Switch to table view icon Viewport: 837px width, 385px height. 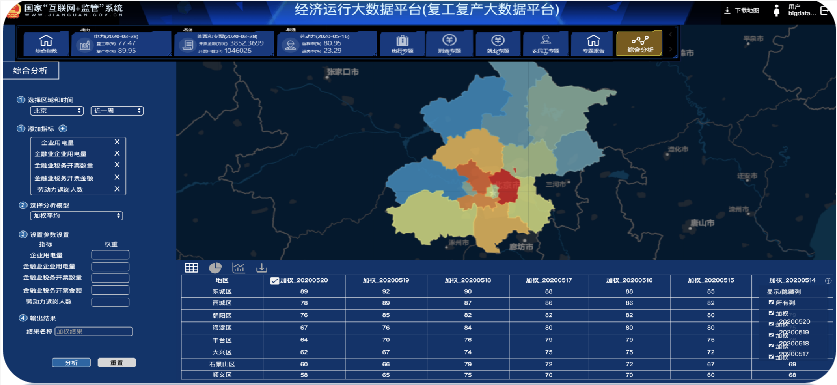pos(191,268)
